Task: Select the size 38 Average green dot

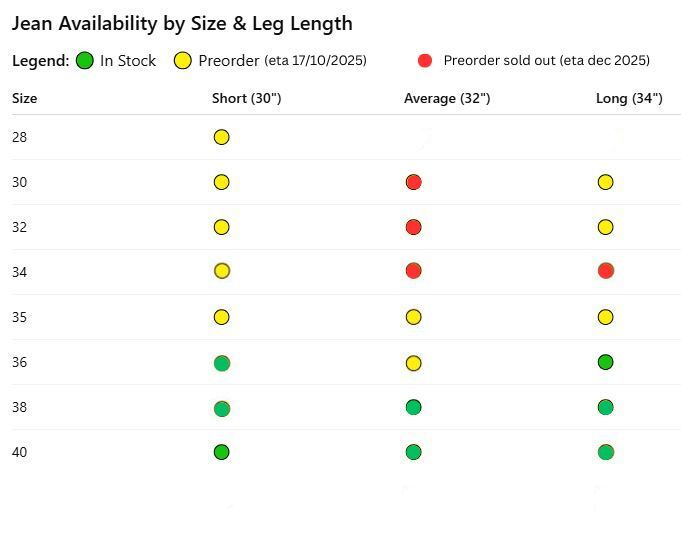Action: click(413, 407)
